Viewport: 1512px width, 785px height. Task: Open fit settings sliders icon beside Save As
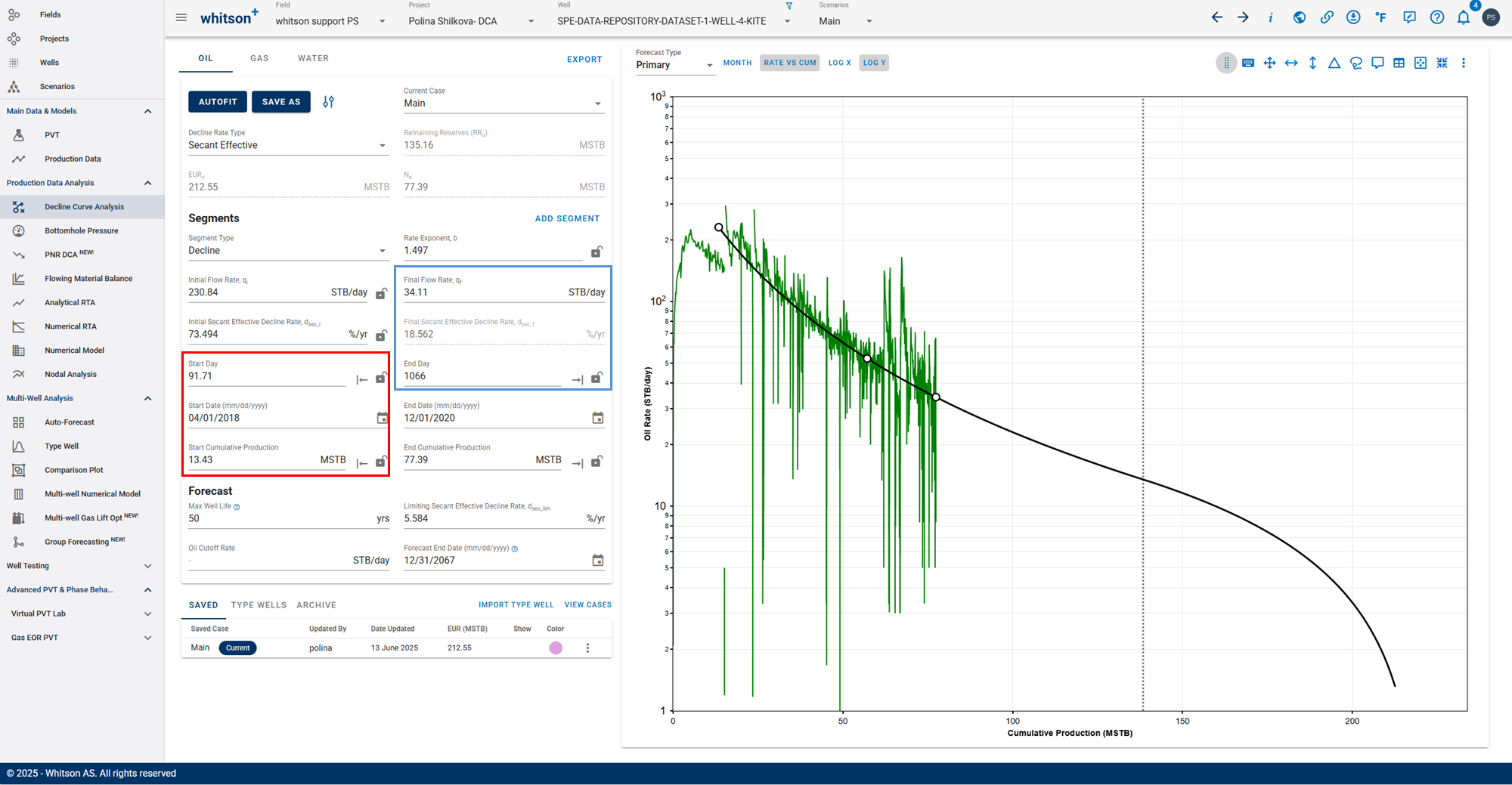(x=328, y=102)
